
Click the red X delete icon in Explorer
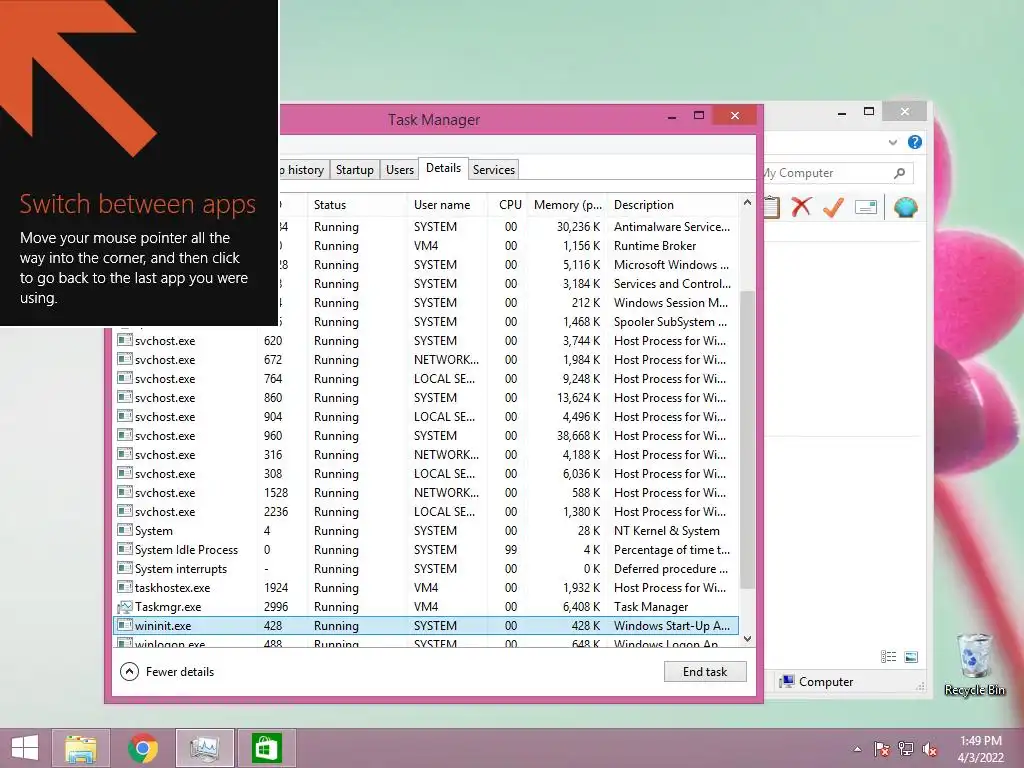tap(801, 207)
